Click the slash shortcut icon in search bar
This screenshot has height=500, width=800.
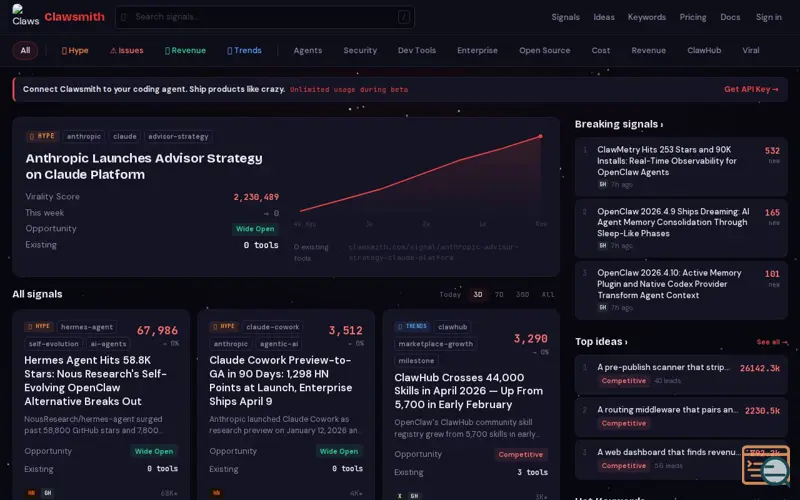pyautogui.click(x=403, y=17)
